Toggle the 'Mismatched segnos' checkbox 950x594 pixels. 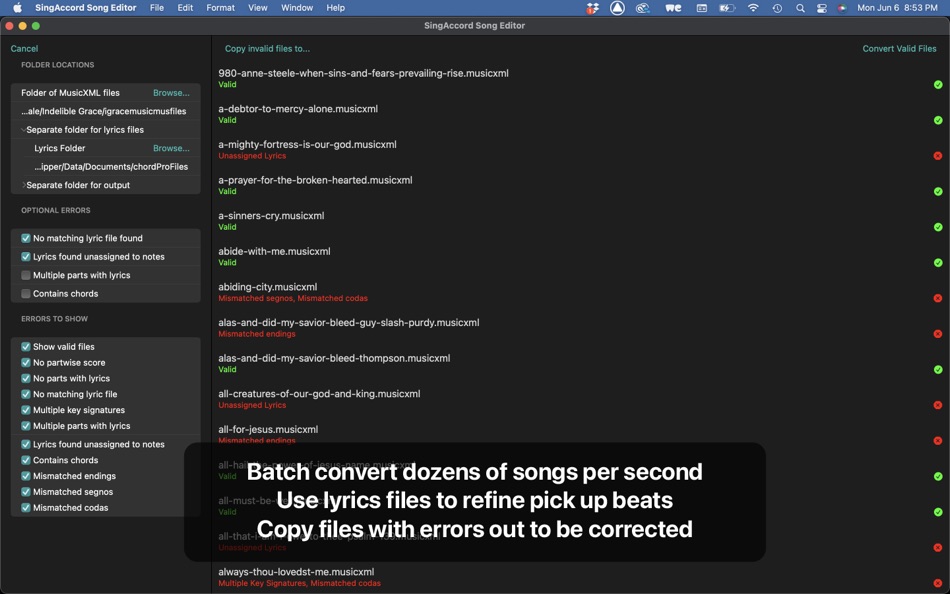(25, 492)
